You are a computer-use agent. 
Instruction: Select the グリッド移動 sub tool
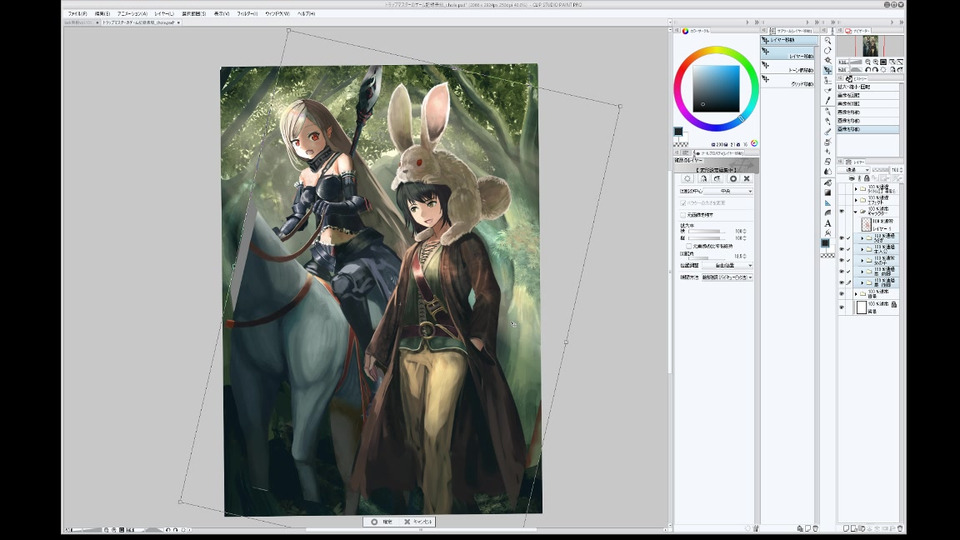[789, 81]
